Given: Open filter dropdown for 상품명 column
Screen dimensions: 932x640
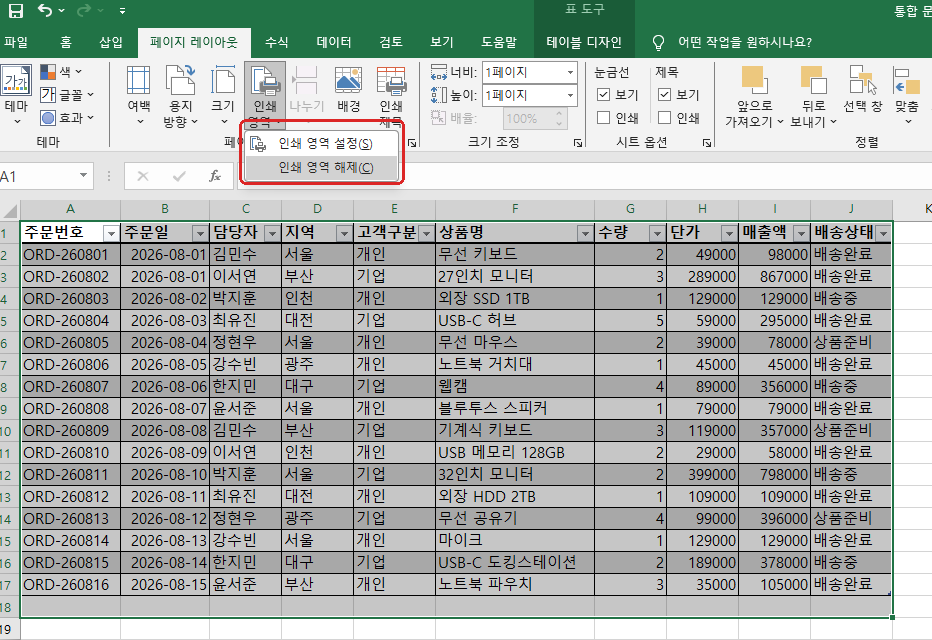Looking at the screenshot, I should 585,234.
